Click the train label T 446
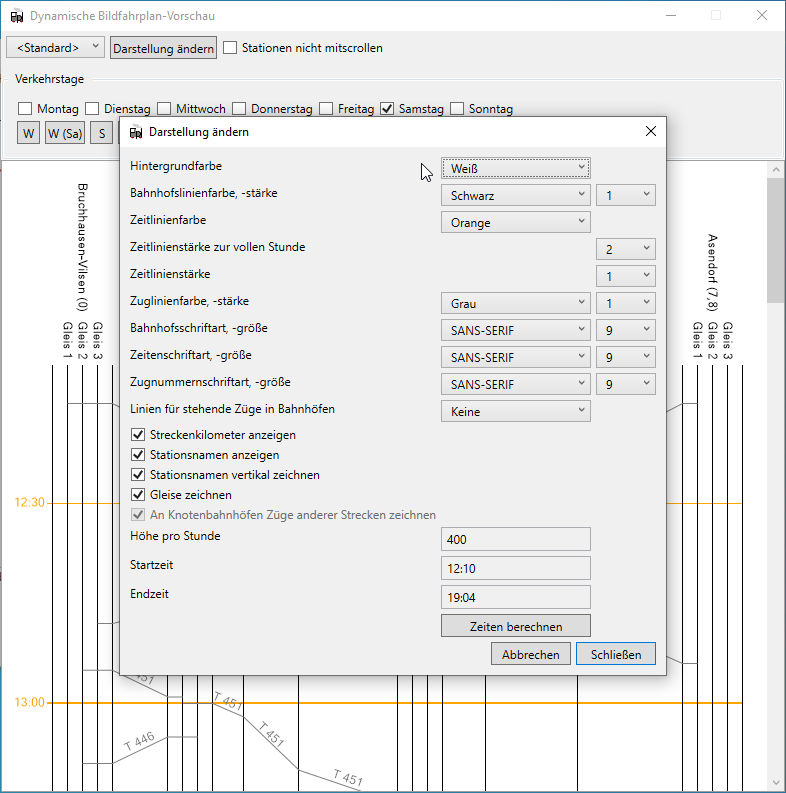 click(139, 741)
